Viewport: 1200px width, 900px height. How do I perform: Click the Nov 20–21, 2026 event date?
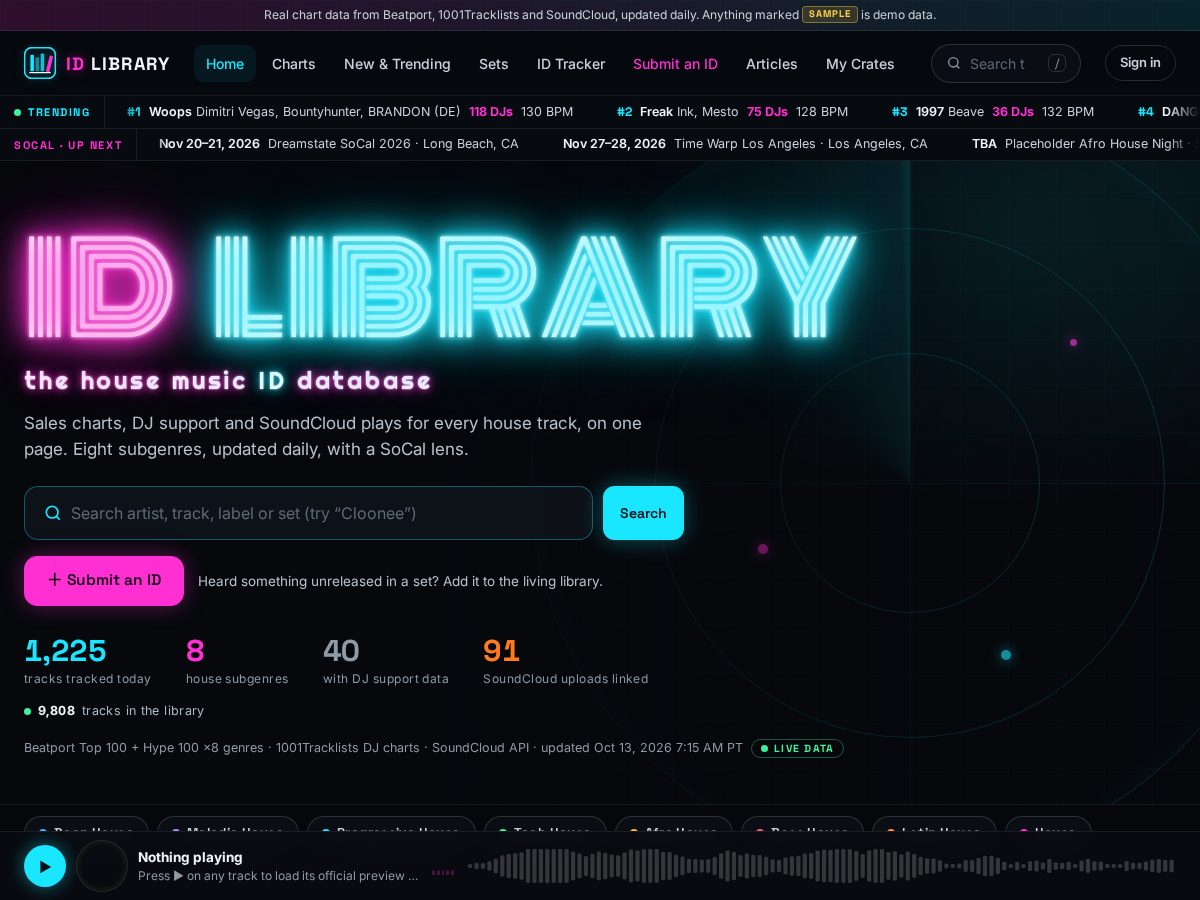(209, 144)
